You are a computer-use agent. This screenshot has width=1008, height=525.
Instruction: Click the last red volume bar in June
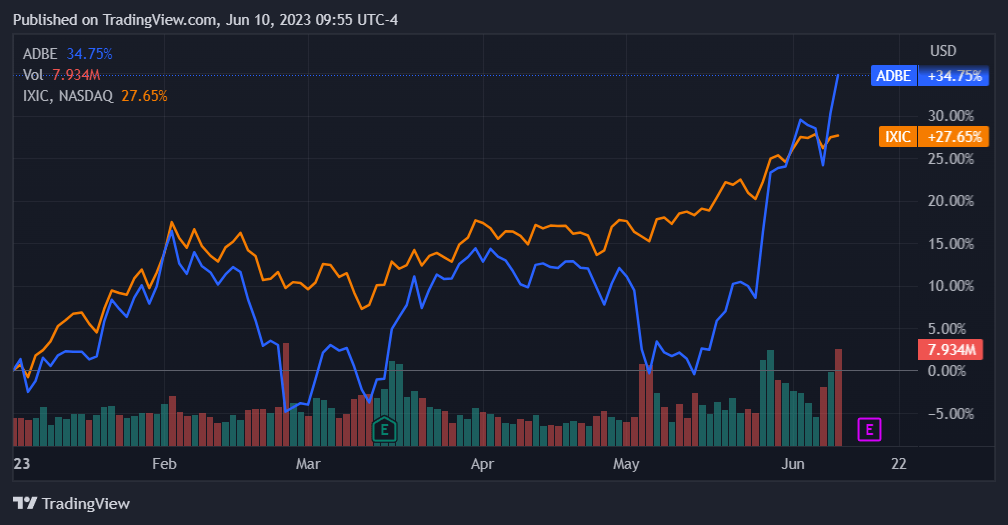tap(838, 398)
